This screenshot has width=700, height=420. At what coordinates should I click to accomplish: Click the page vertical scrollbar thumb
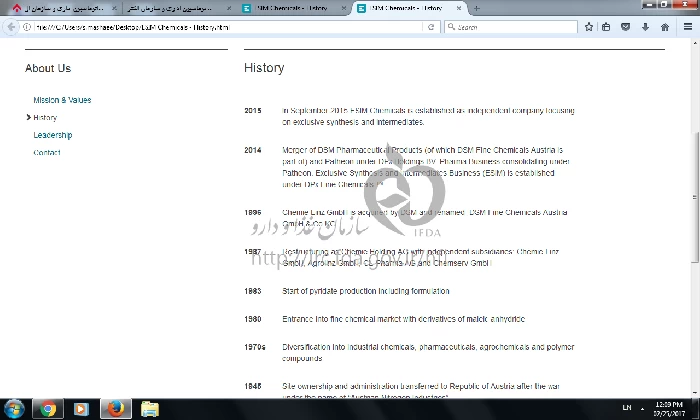[695, 196]
